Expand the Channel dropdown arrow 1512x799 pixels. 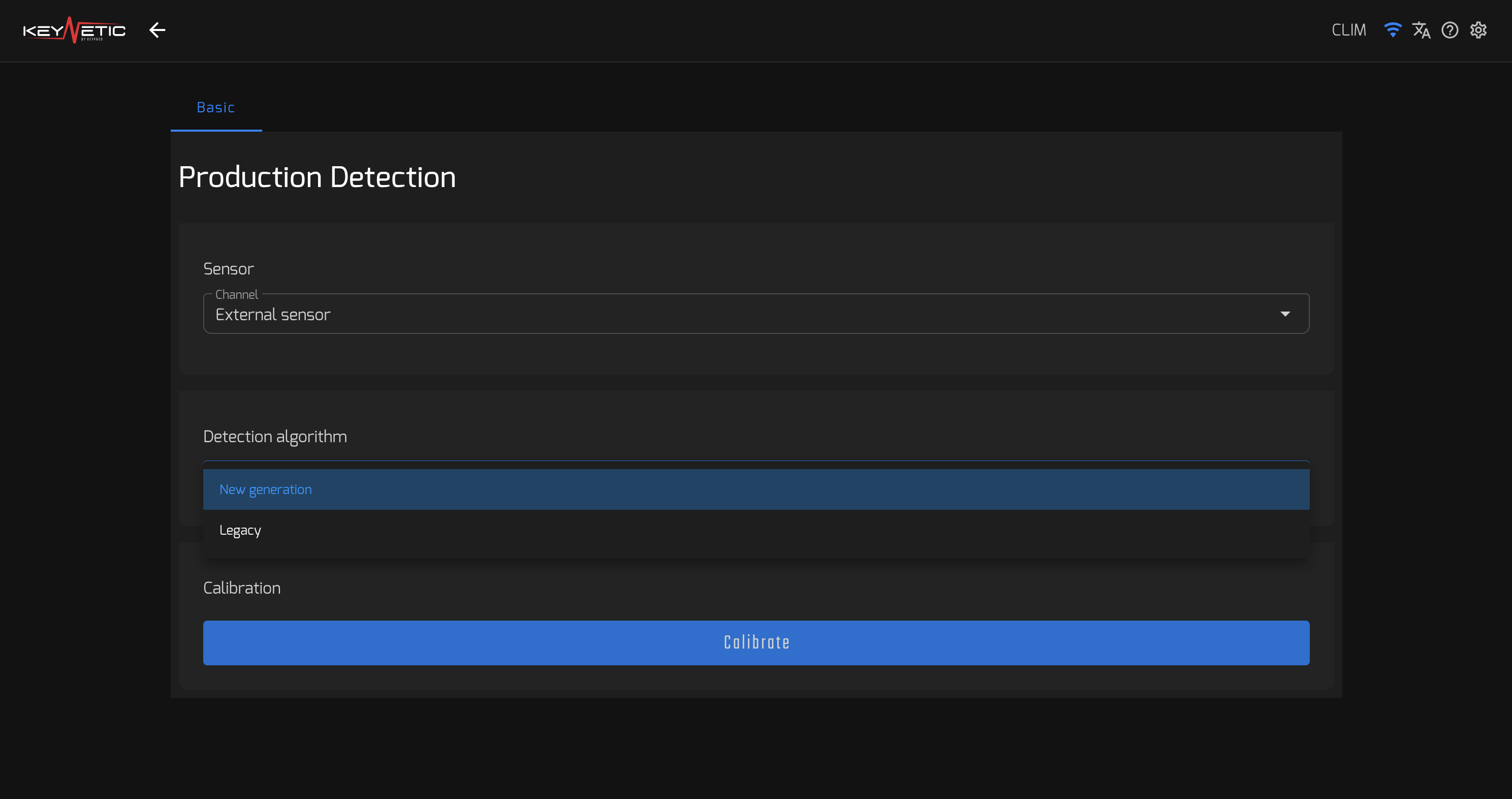coord(1285,314)
